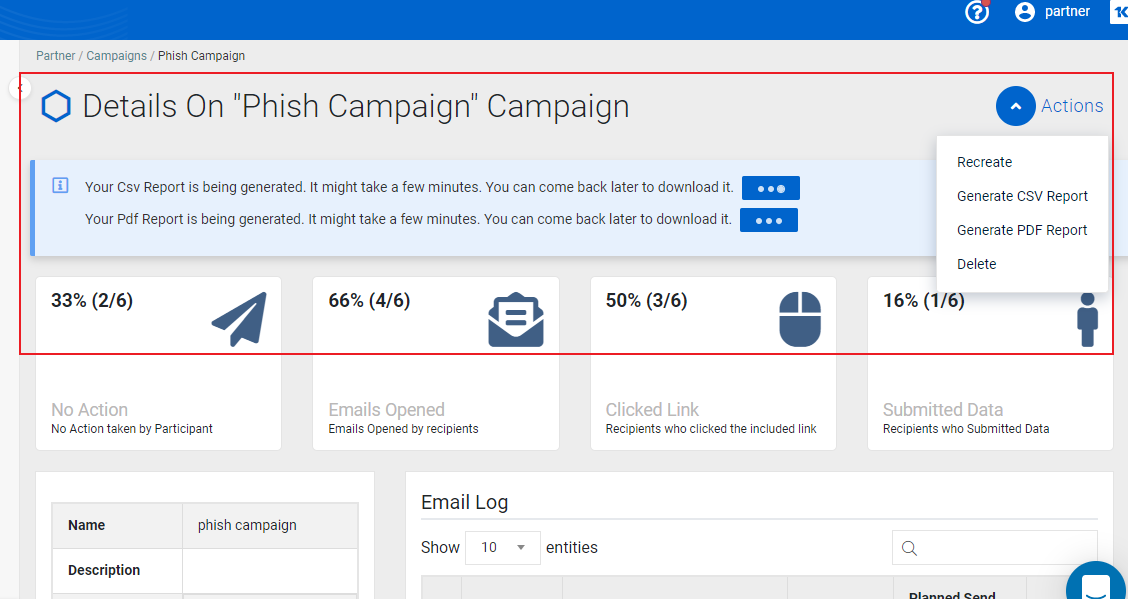Viewport: 1128px width, 599px height.
Task: Click the CSV report loading button
Action: click(770, 188)
